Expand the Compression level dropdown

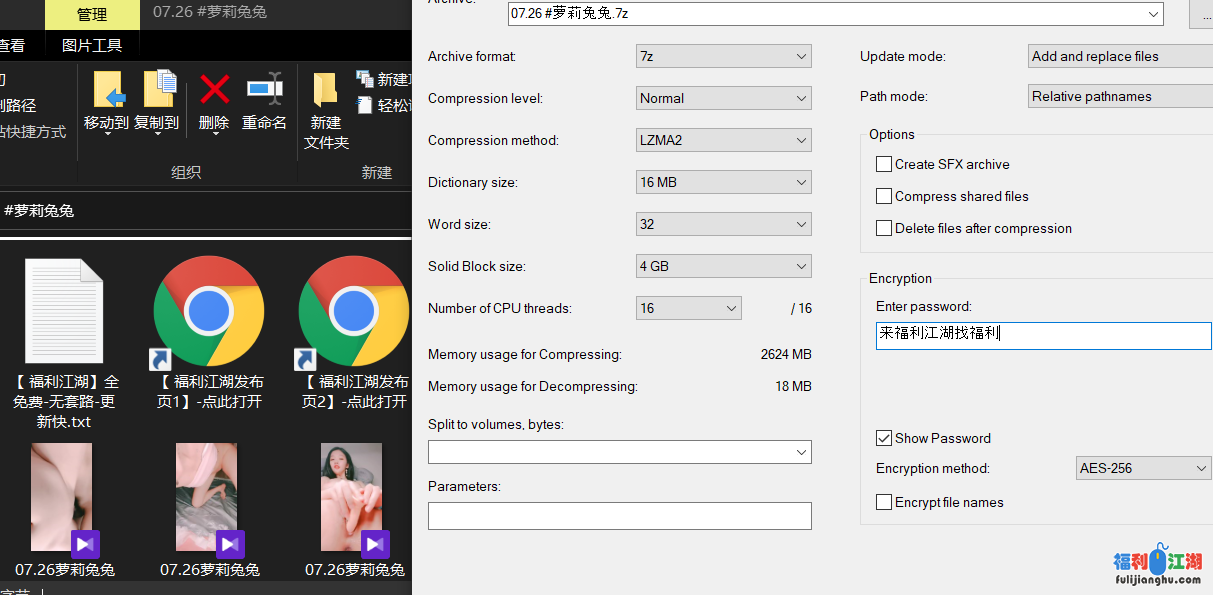point(723,99)
